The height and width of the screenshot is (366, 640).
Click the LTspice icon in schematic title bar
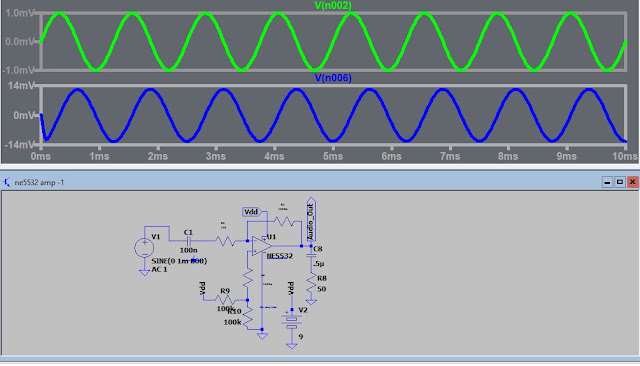tap(7, 182)
